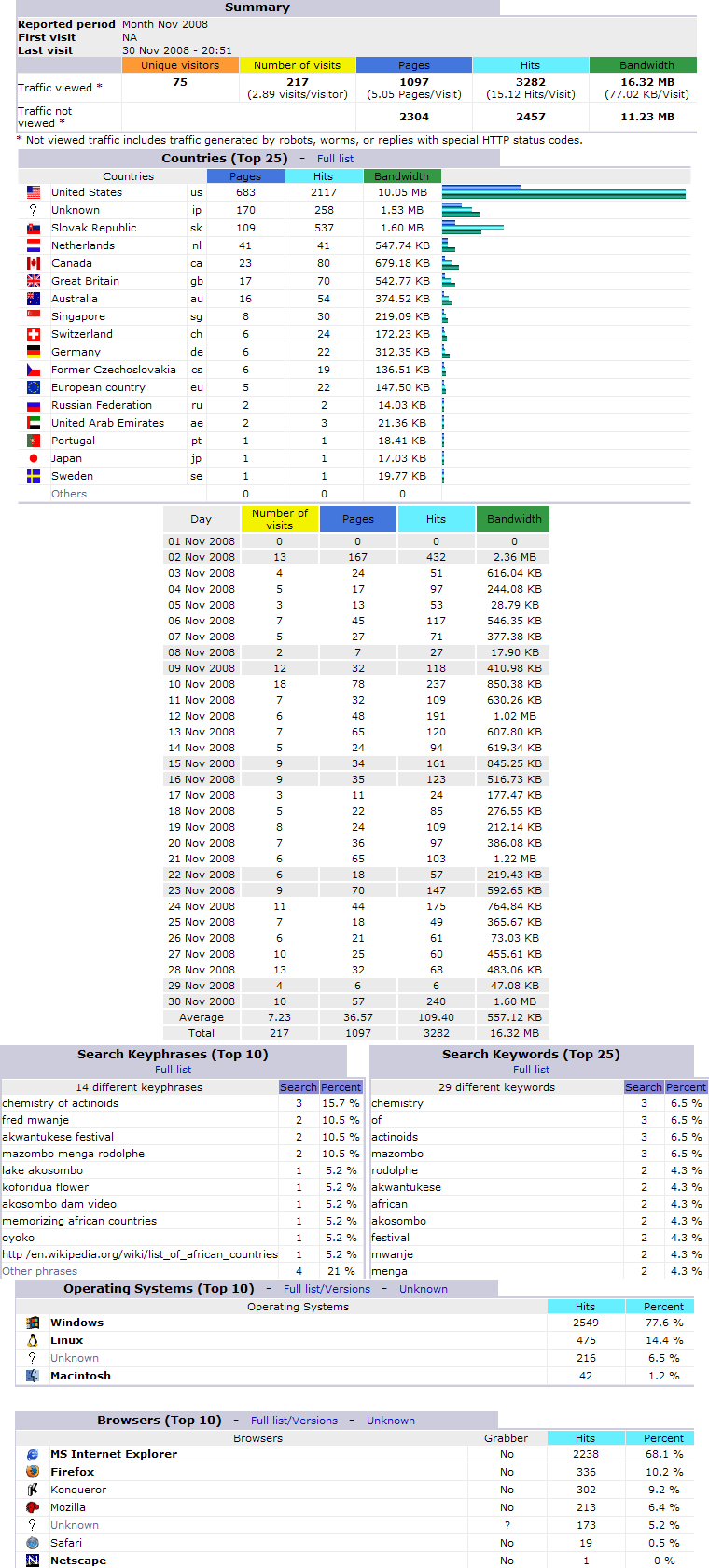Viewport: 709px width, 1568px height.
Task: Open the Countries Full list link
Action: click(335, 159)
